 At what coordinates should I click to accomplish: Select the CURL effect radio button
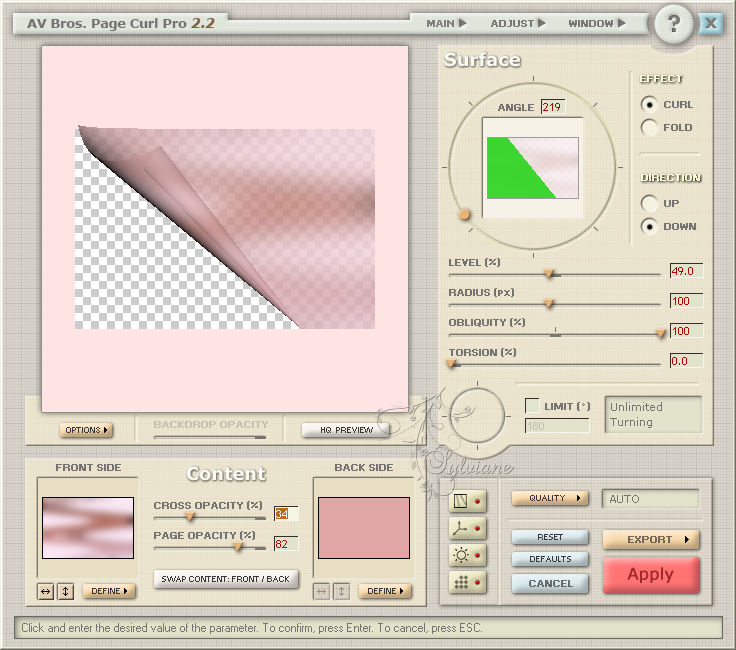click(649, 104)
